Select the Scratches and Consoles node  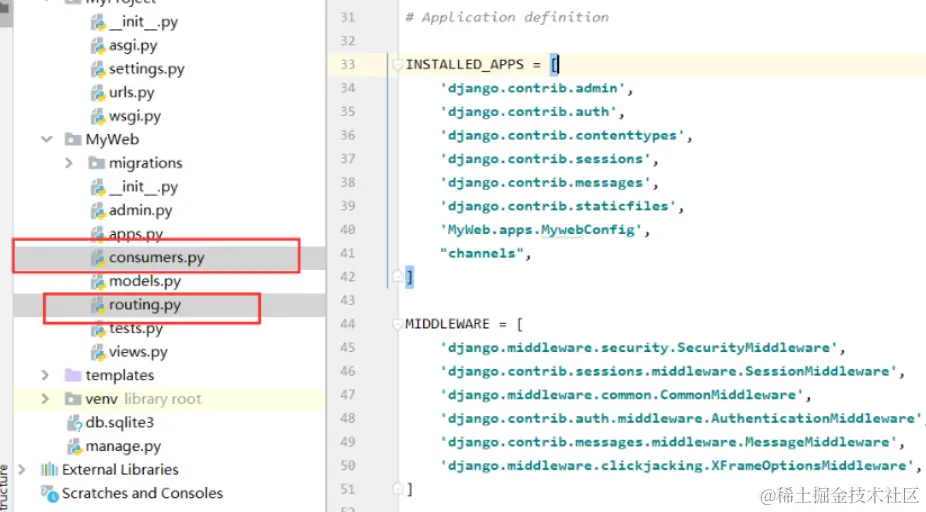(x=142, y=493)
